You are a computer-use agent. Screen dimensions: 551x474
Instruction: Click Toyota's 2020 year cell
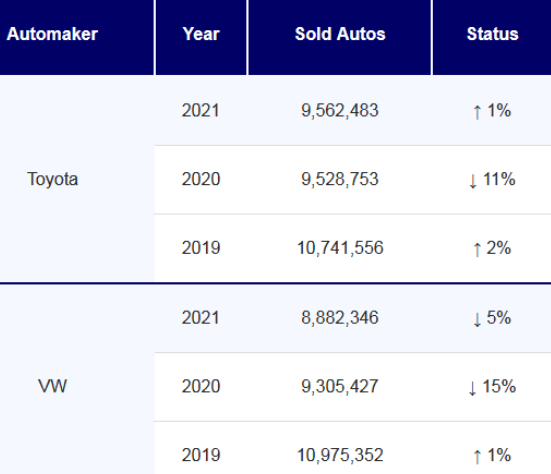coord(201,179)
